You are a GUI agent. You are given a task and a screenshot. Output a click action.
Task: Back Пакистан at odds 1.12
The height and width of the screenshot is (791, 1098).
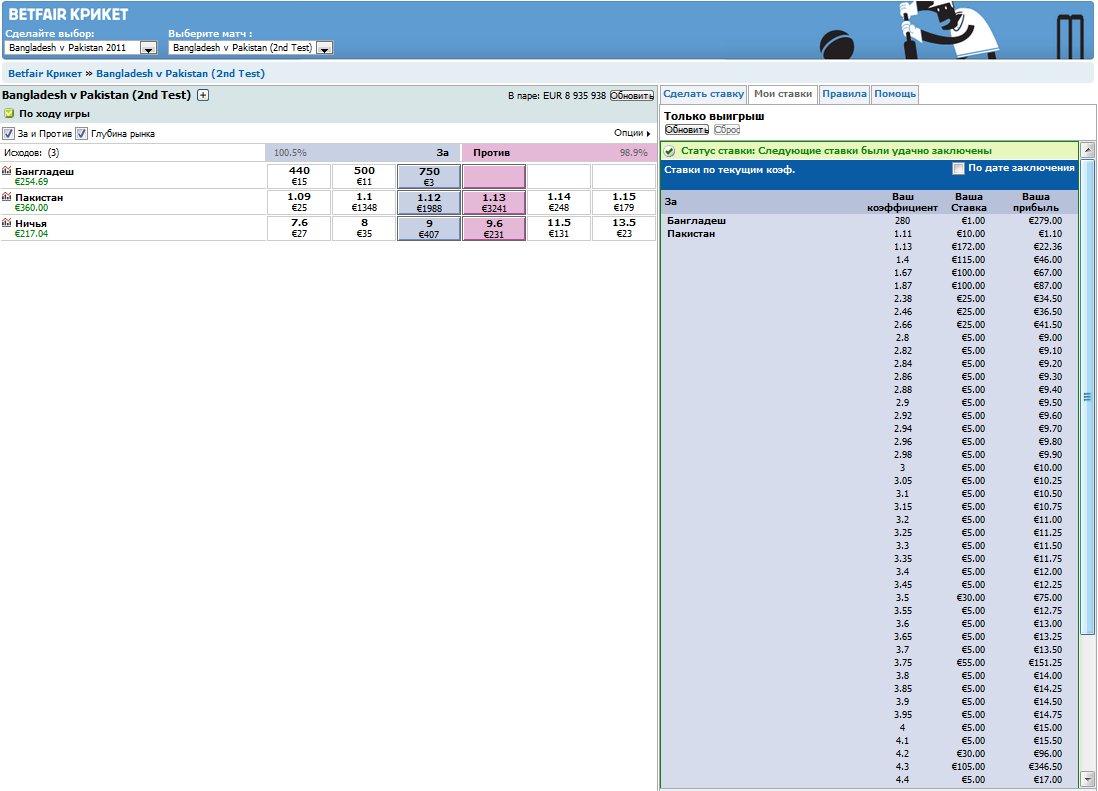pyautogui.click(x=429, y=202)
